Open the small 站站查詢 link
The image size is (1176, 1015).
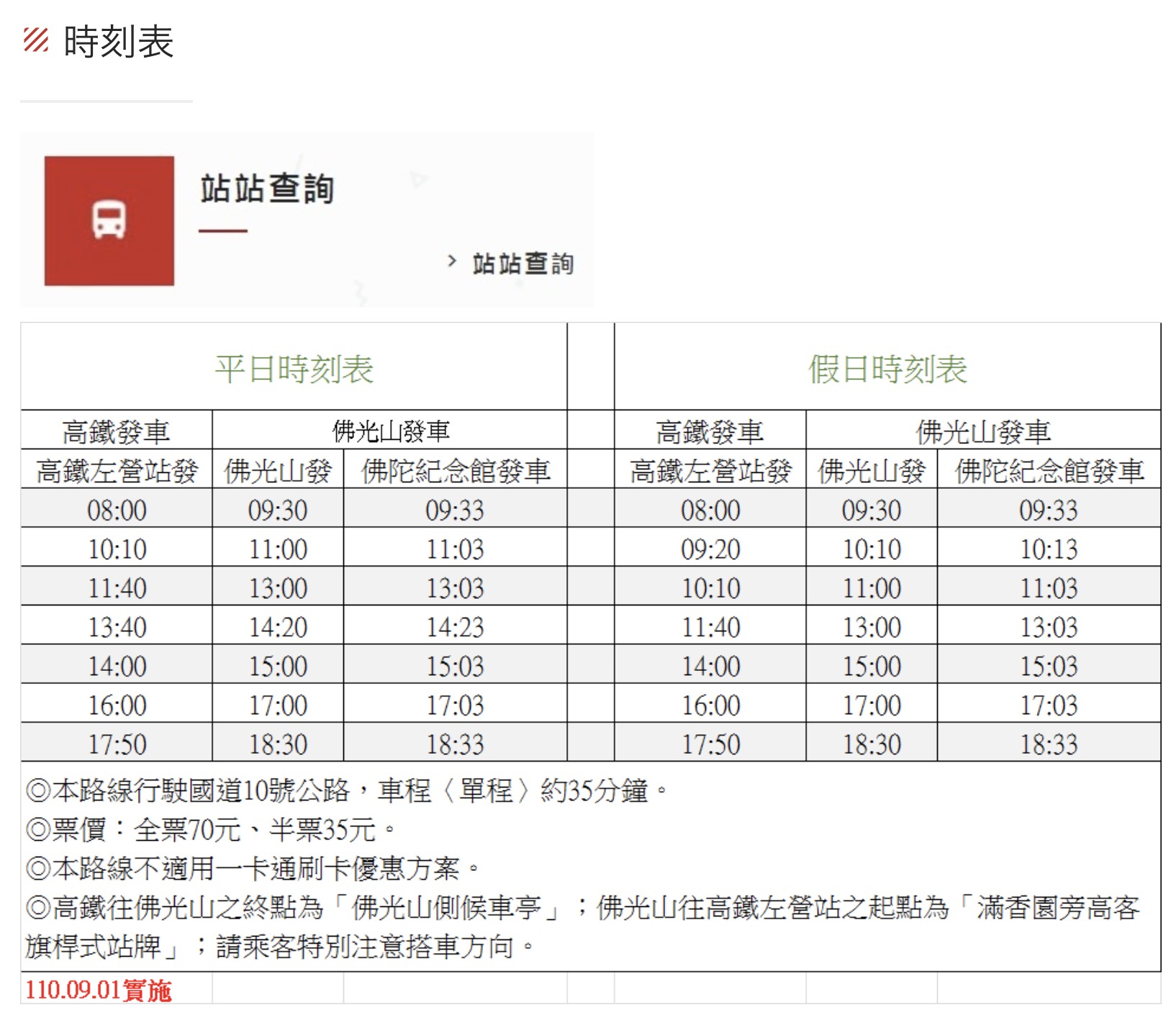(523, 263)
